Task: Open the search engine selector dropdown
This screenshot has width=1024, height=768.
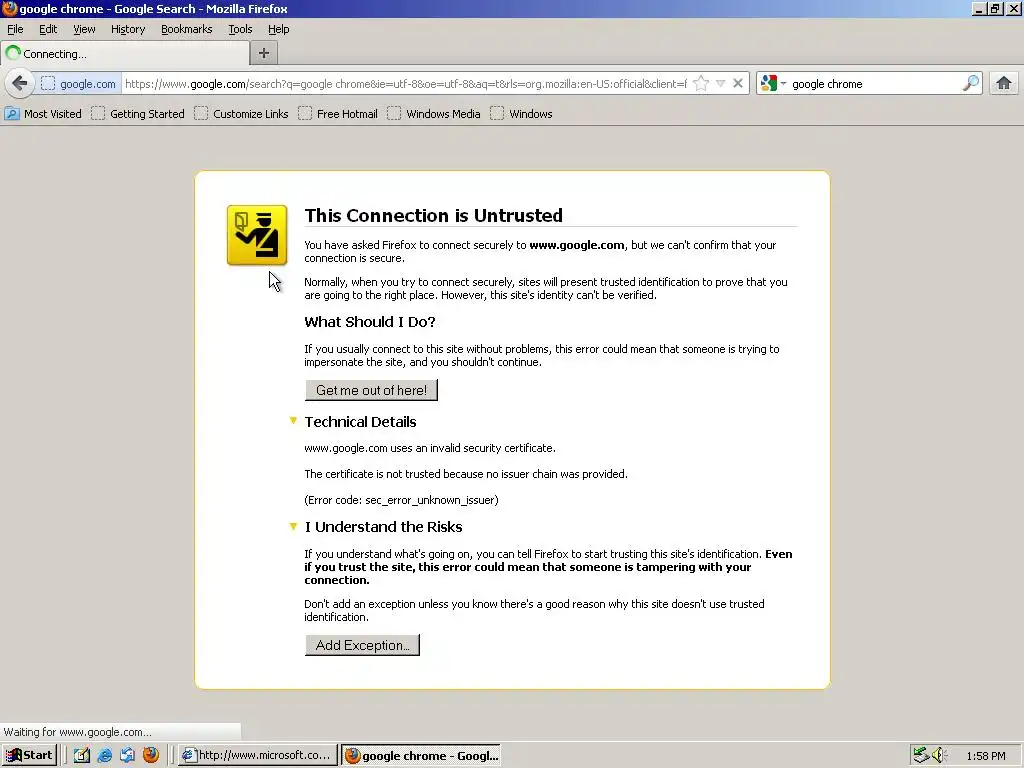Action: (x=773, y=84)
